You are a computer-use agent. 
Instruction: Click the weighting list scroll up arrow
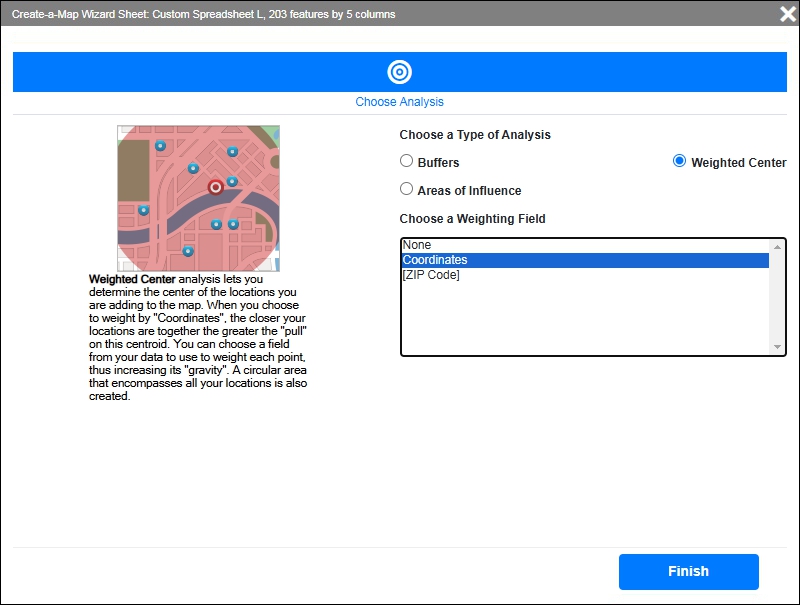pos(777,246)
